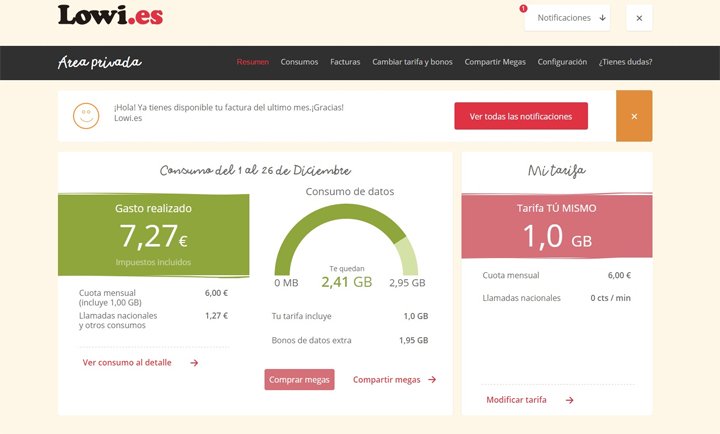Click the Área privada heading
The image size is (720, 434).
(100, 62)
